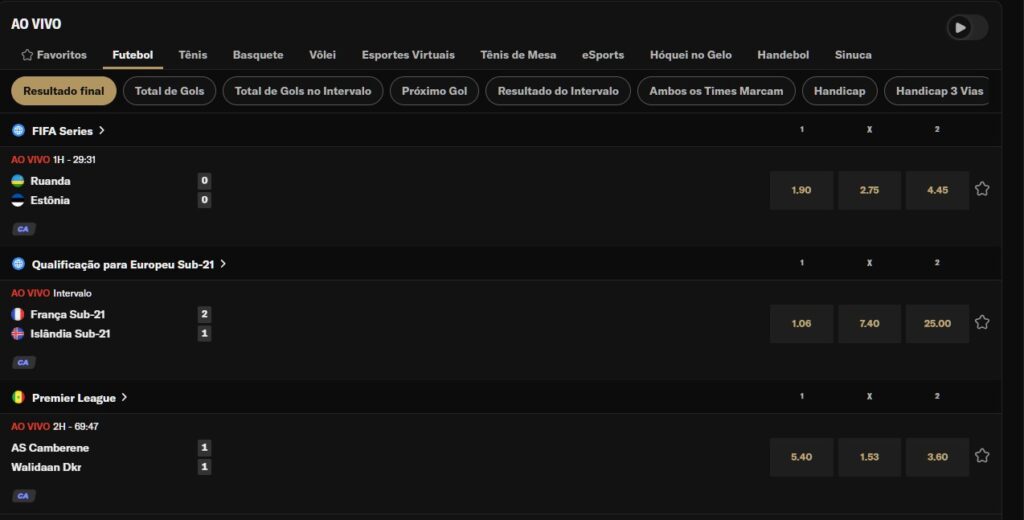This screenshot has width=1024, height=520.
Task: Expand Qualificação para Europeu Sub-21 chevron
Action: click(x=223, y=264)
